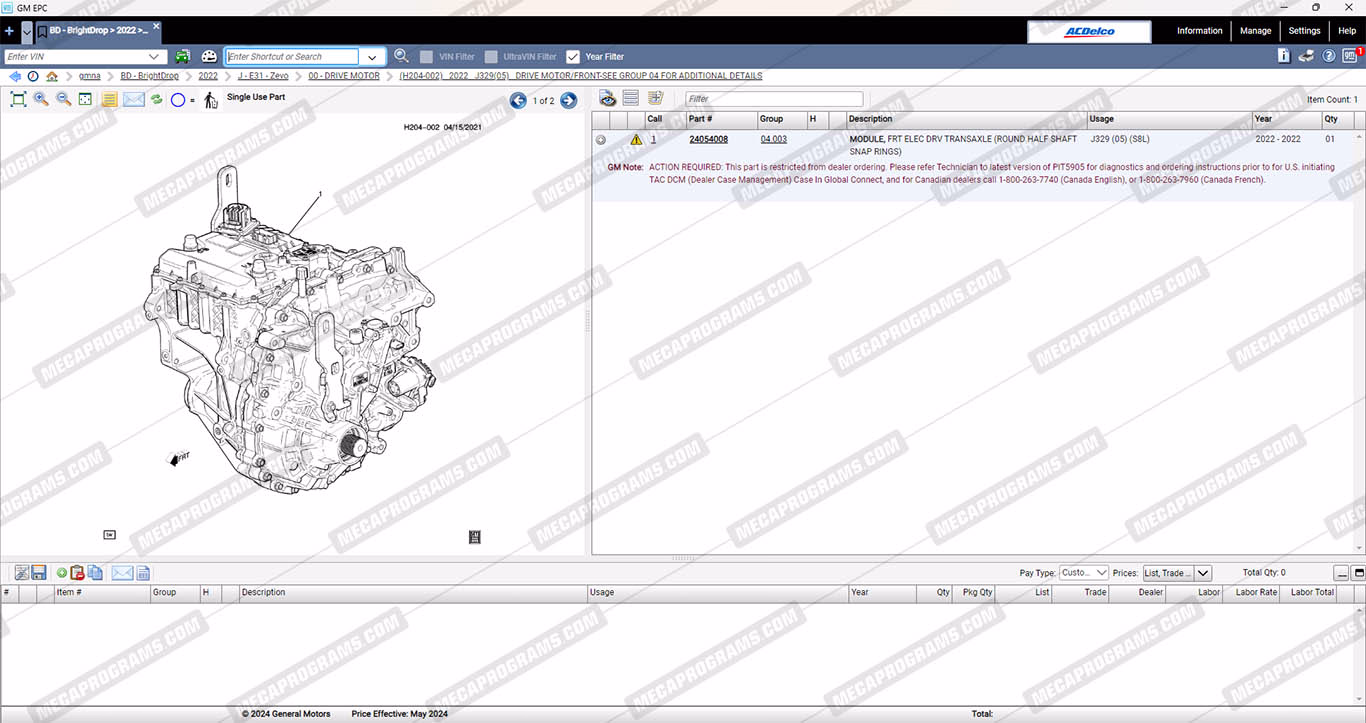Click the 00 - DRIVE MOTOR breadcrumb link
The width and height of the screenshot is (1366, 723).
pyautogui.click(x=343, y=76)
